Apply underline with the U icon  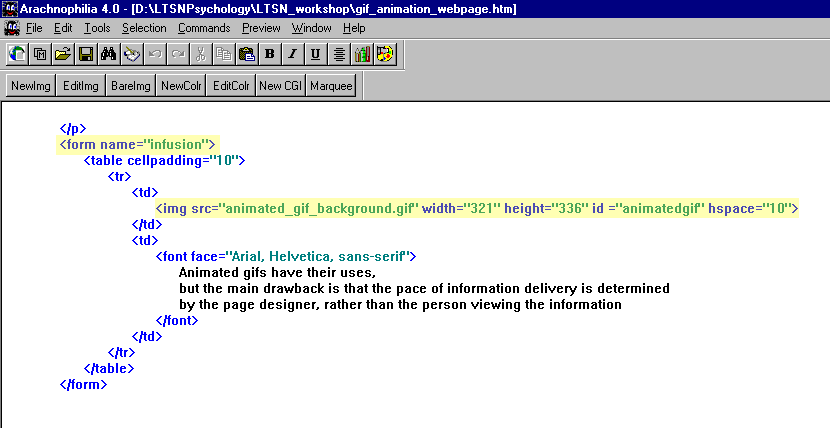coord(315,54)
